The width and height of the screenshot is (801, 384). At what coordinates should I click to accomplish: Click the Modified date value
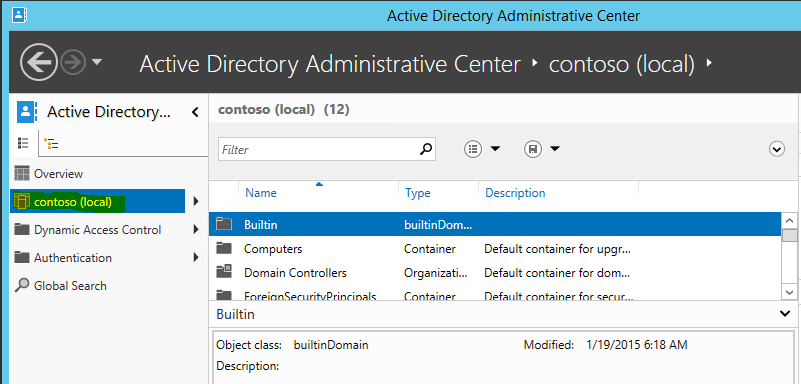click(637, 345)
